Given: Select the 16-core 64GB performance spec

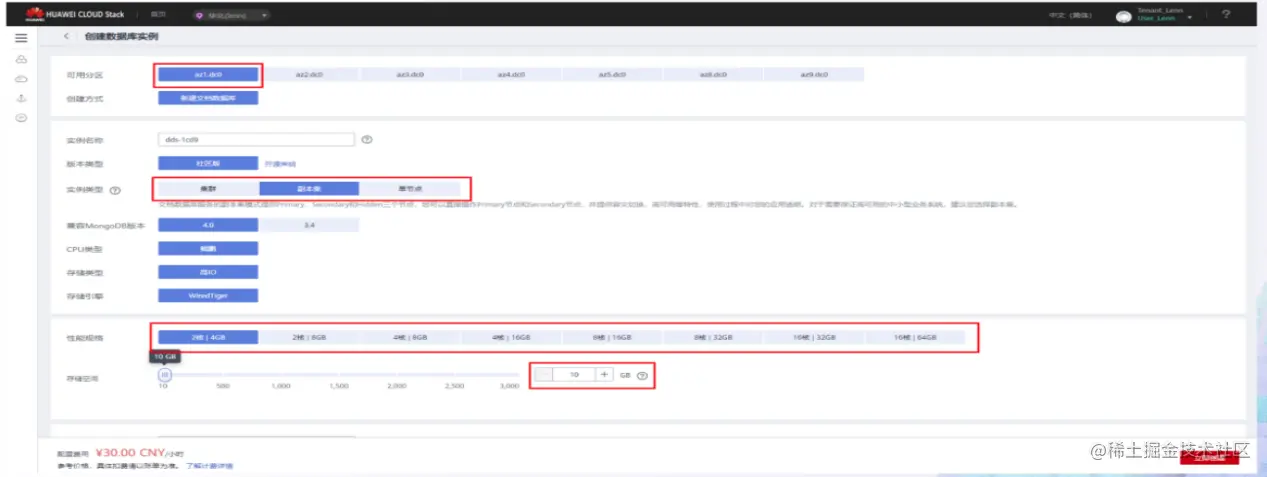Looking at the screenshot, I should [x=915, y=338].
